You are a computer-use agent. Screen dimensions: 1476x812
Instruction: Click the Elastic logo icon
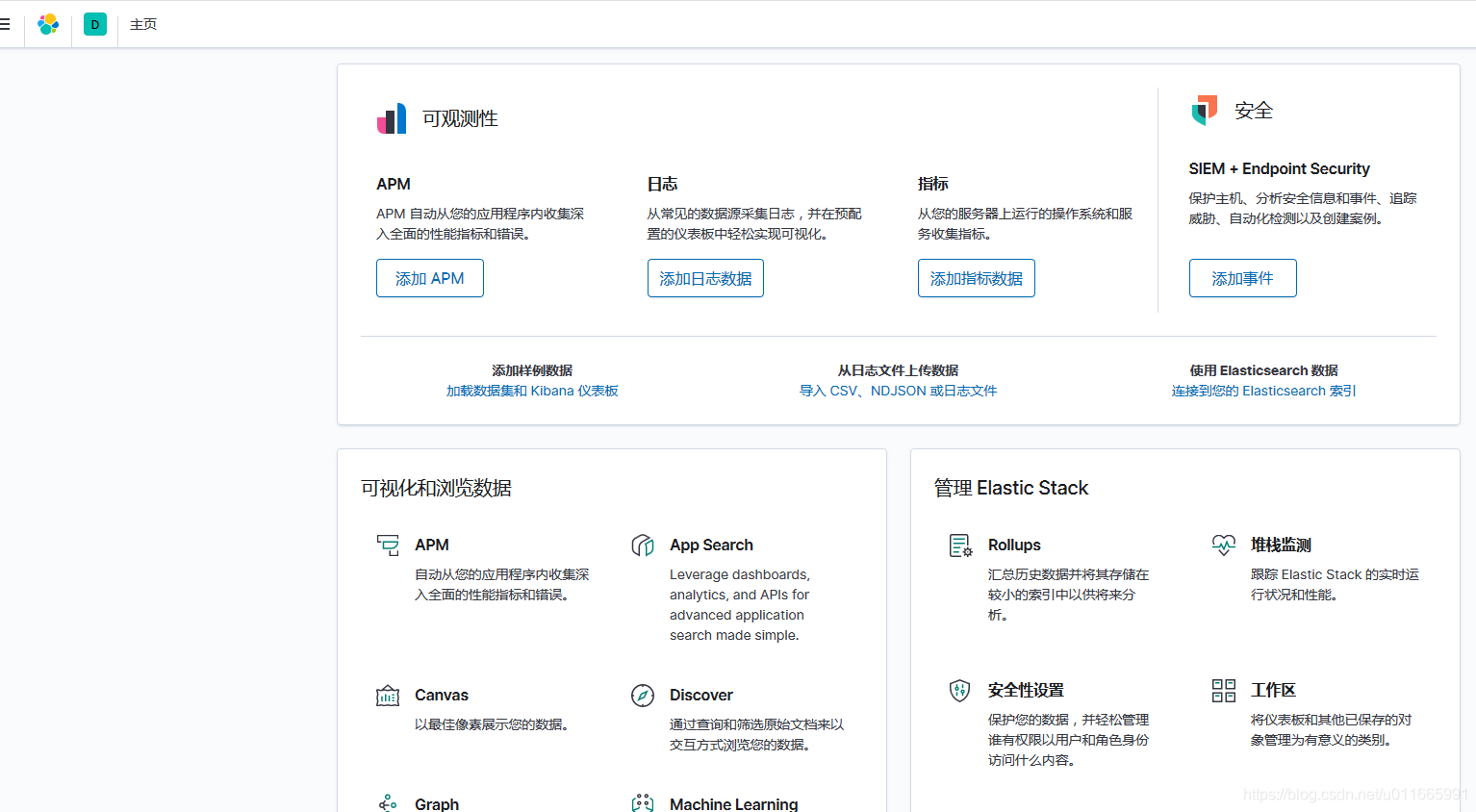48,24
